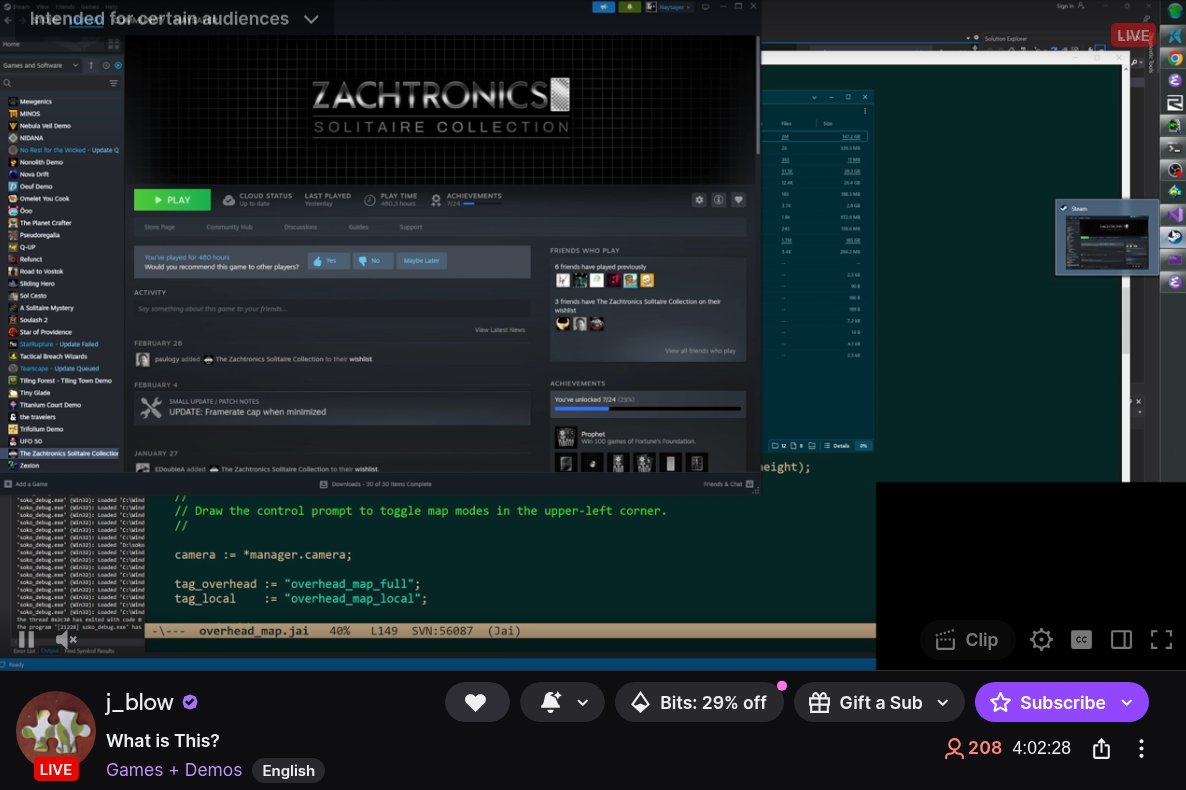Open the Framerate cap update news item

pos(332,408)
